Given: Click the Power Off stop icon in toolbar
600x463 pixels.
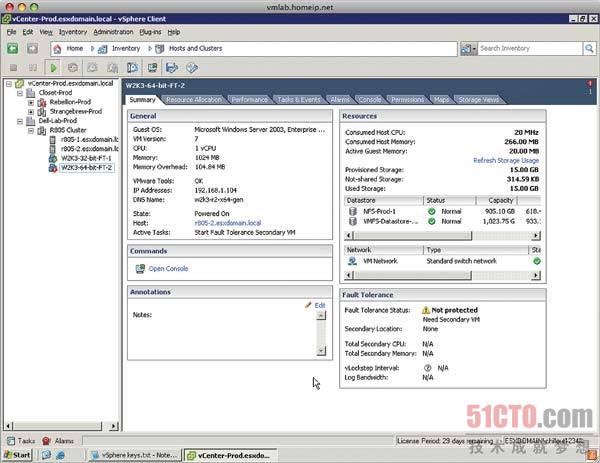Looking at the screenshot, I should point(13,68).
